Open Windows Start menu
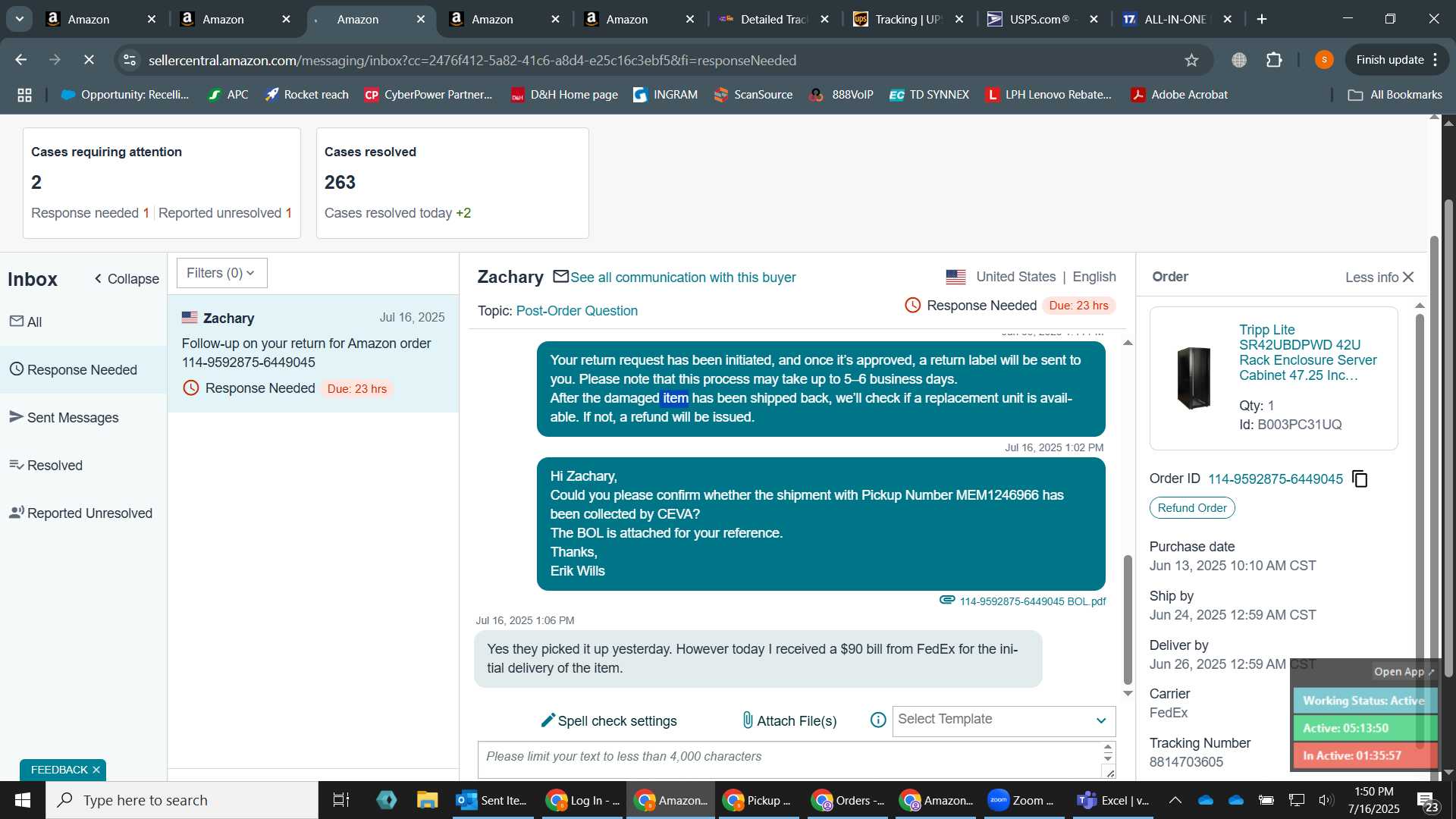The image size is (1456, 819). tap(22, 800)
